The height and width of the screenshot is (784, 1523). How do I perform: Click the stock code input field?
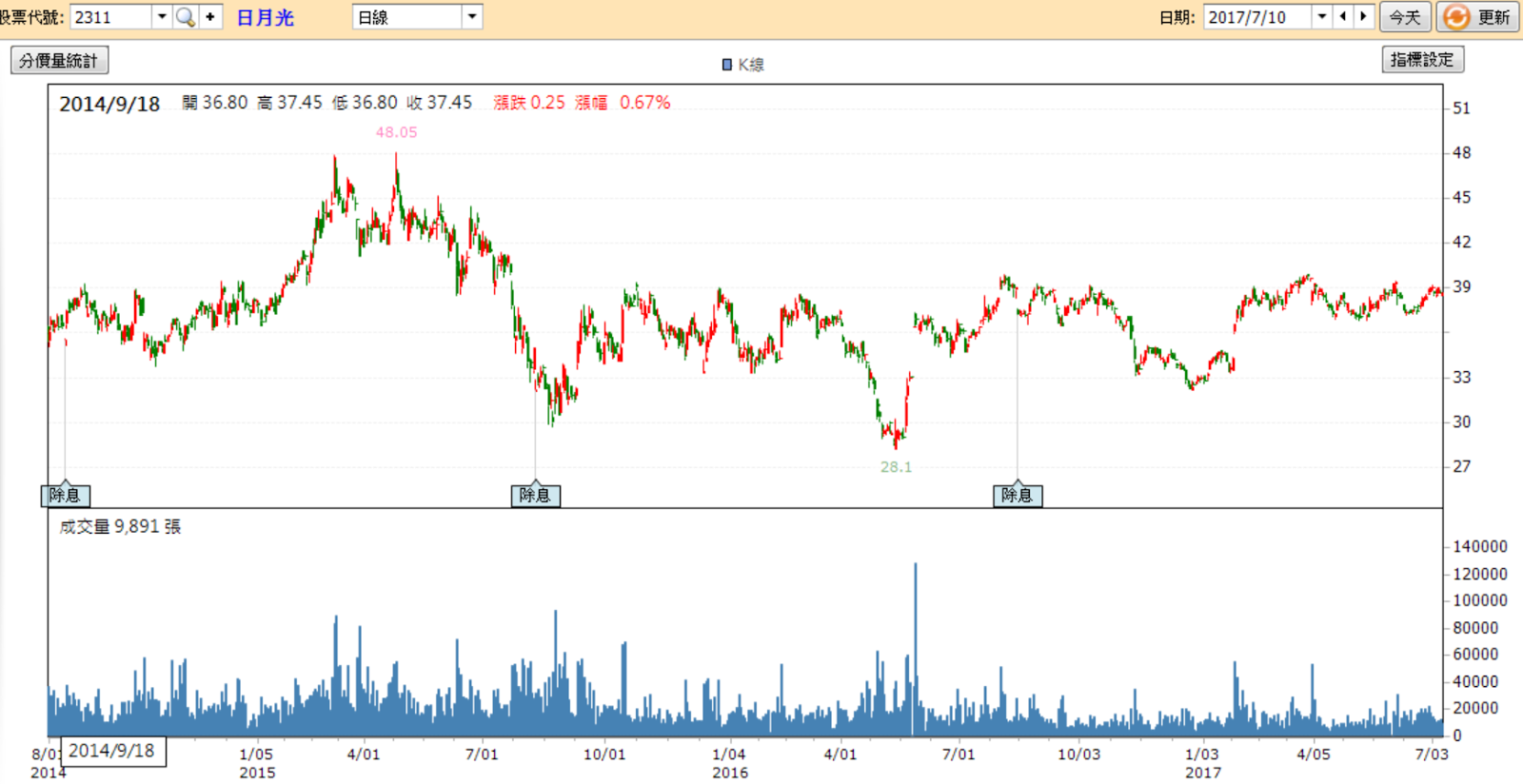110,17
